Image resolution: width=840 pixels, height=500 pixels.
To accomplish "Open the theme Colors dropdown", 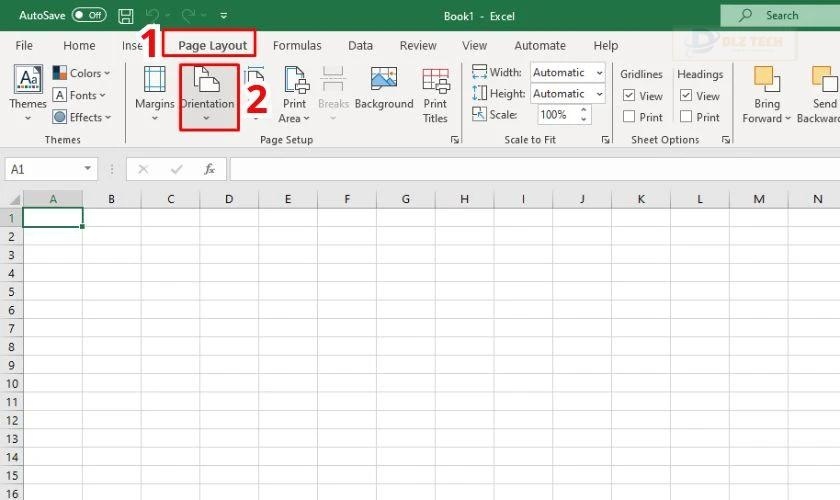I will pyautogui.click(x=81, y=73).
